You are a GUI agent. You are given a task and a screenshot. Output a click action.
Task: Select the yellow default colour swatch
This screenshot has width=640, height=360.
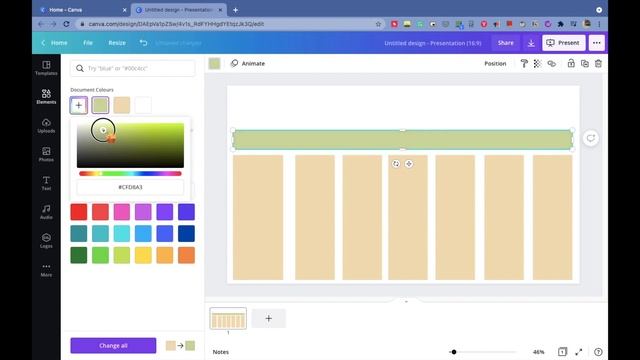143,255
